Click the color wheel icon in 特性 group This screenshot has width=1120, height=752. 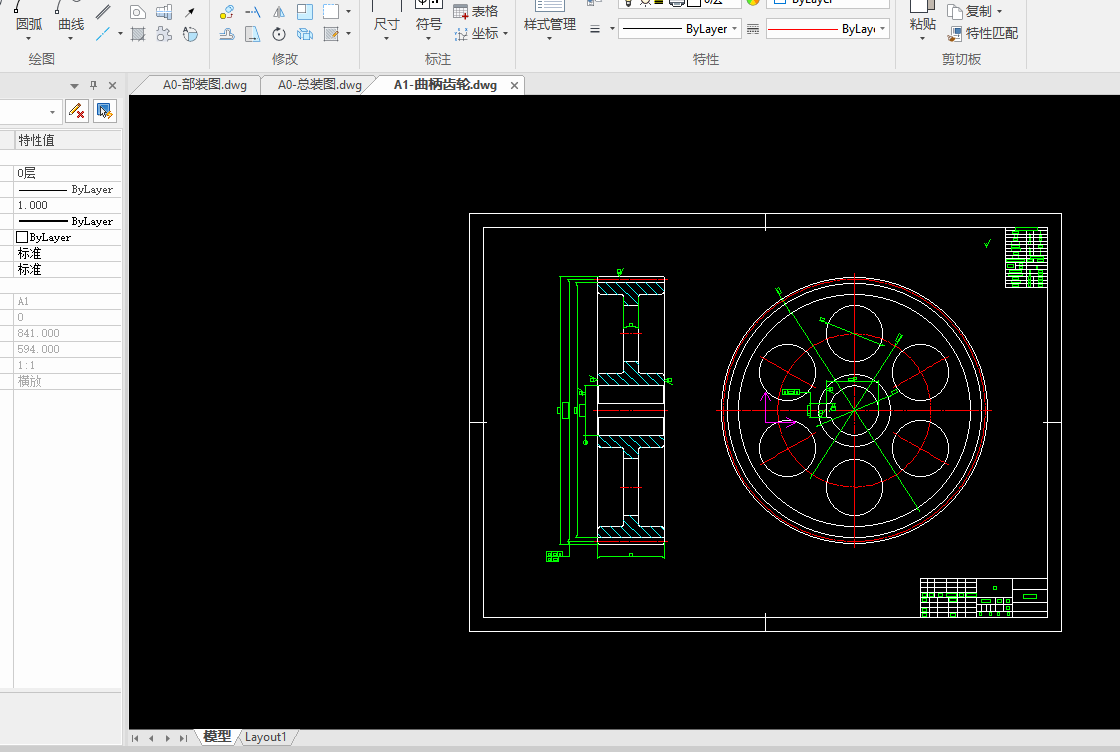point(753,3)
